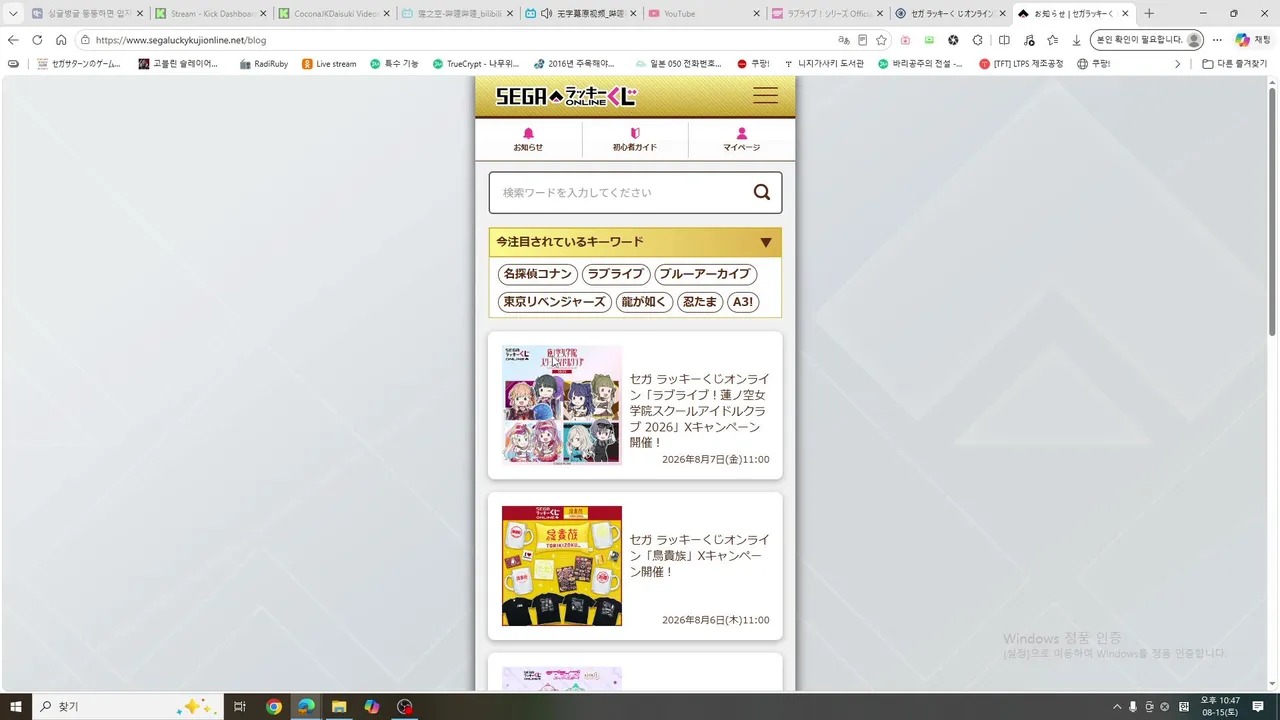This screenshot has width=1280, height=720.
Task: Open the 蓮ノ空女学院 campaign thumbnail
Action: 562,405
